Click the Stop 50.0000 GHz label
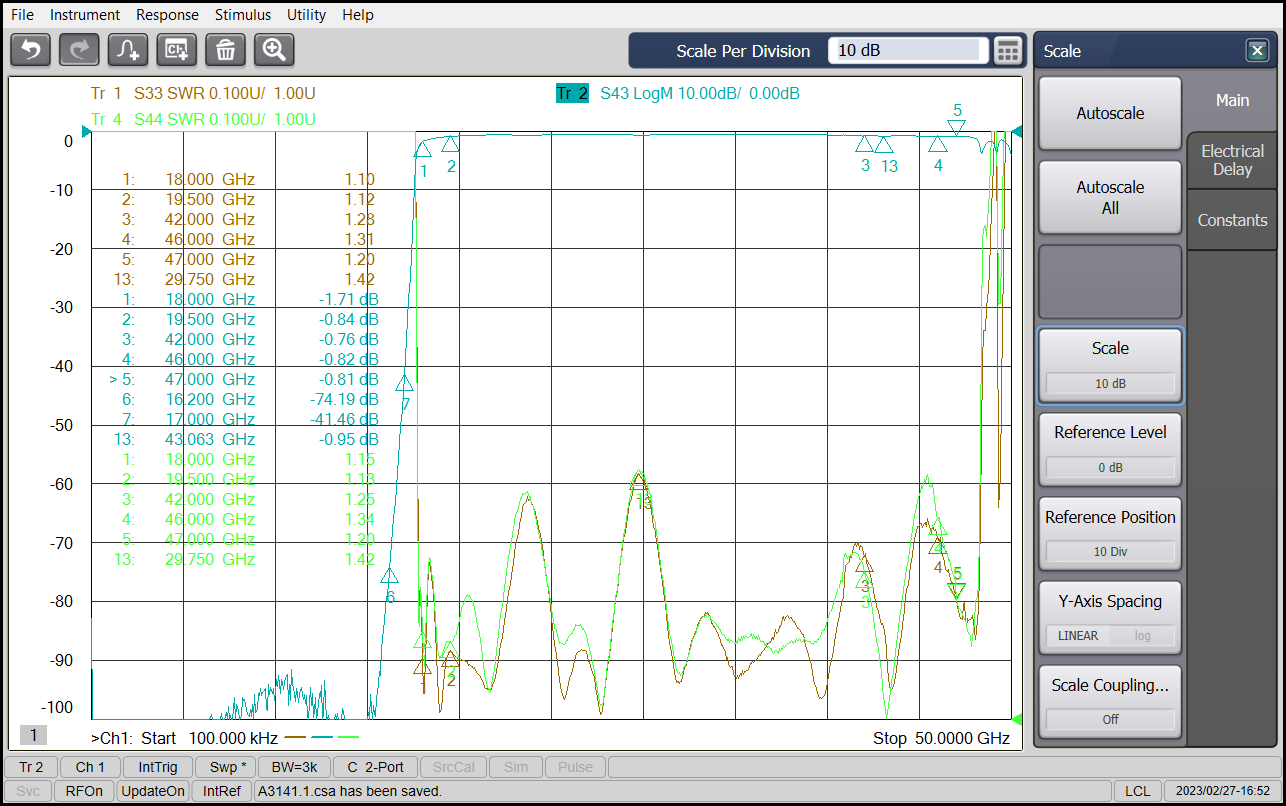Viewport: 1286px width, 806px height. pyautogui.click(x=941, y=738)
